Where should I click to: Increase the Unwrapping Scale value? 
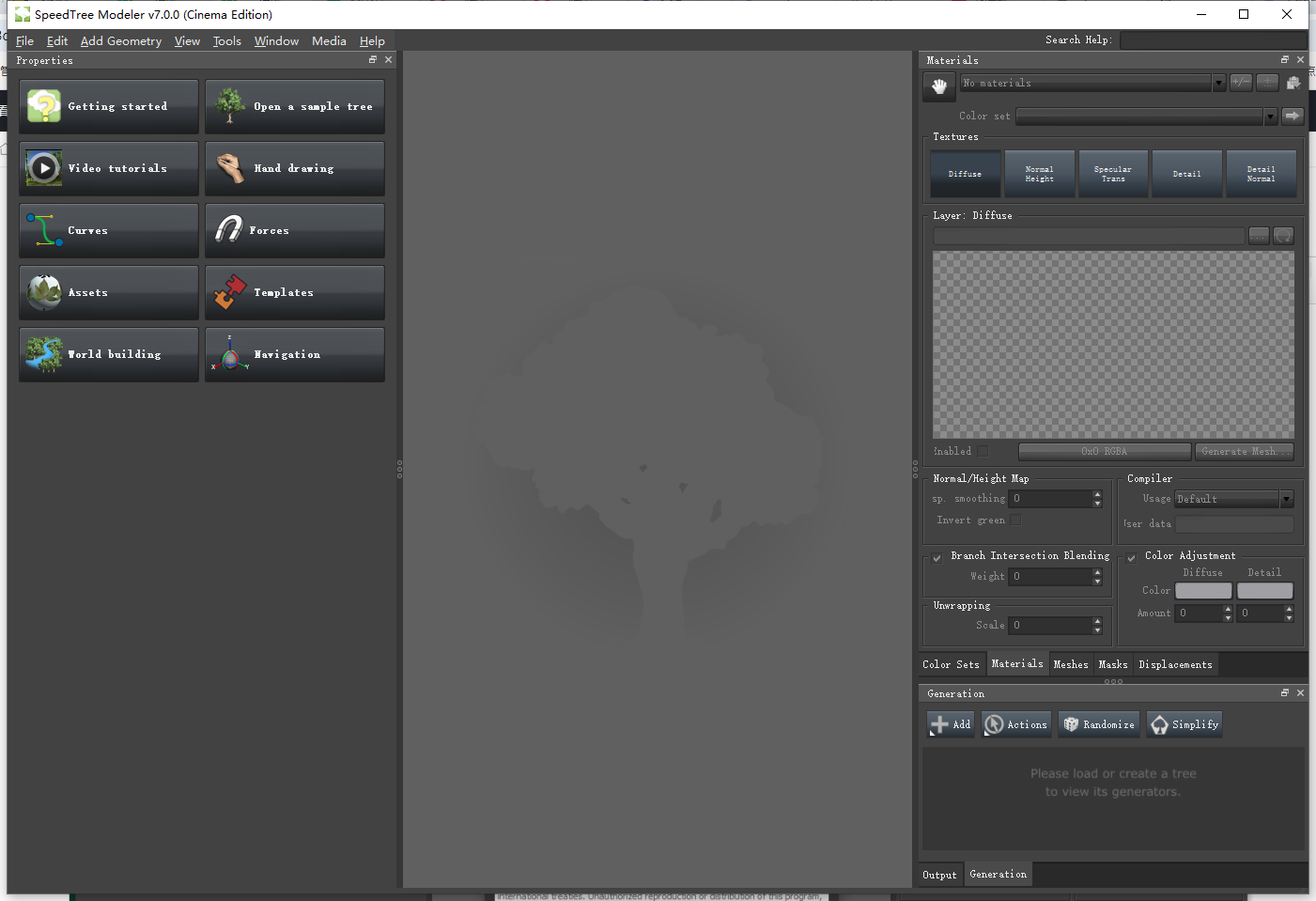(1097, 621)
